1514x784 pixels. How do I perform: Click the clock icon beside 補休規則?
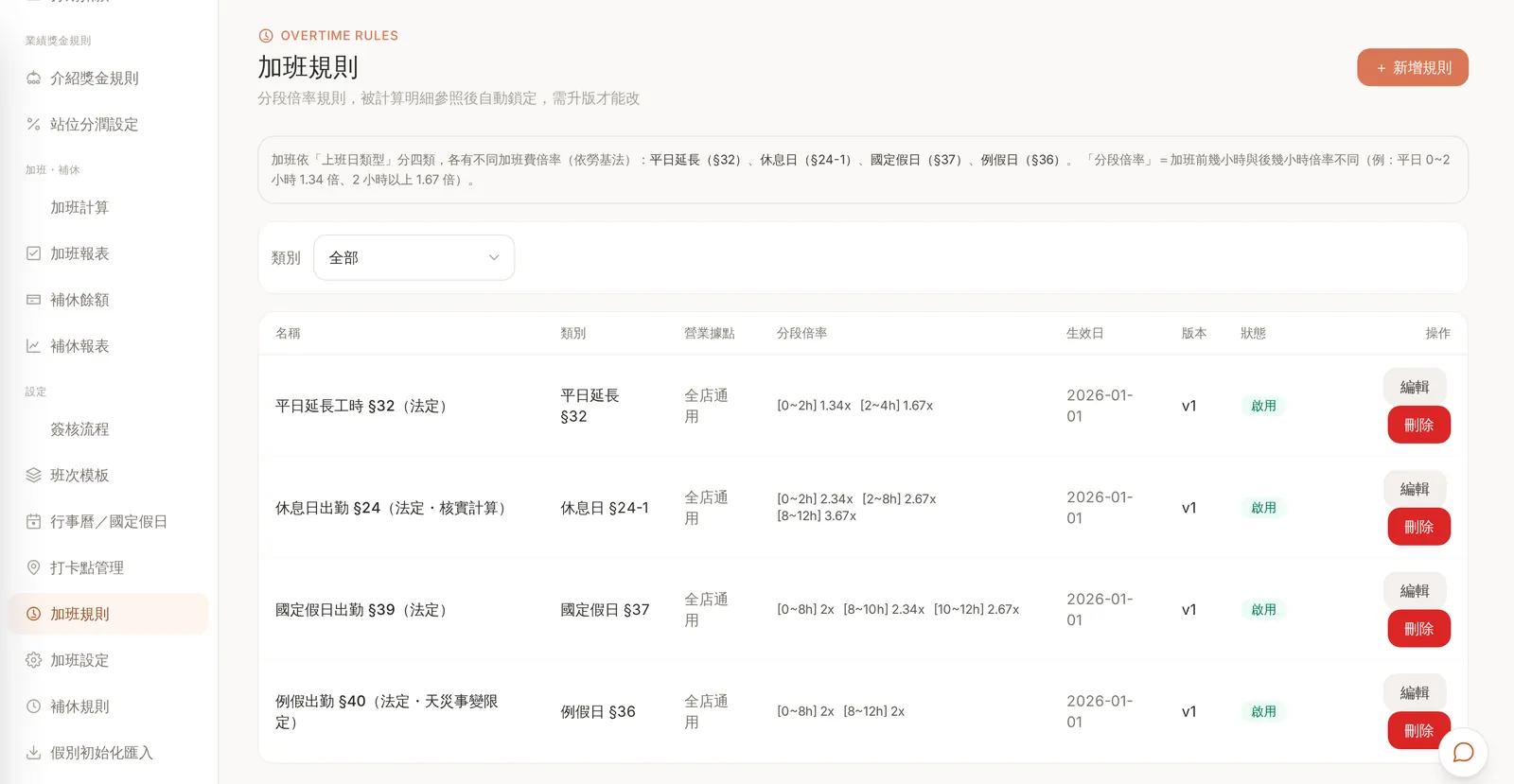tap(33, 706)
